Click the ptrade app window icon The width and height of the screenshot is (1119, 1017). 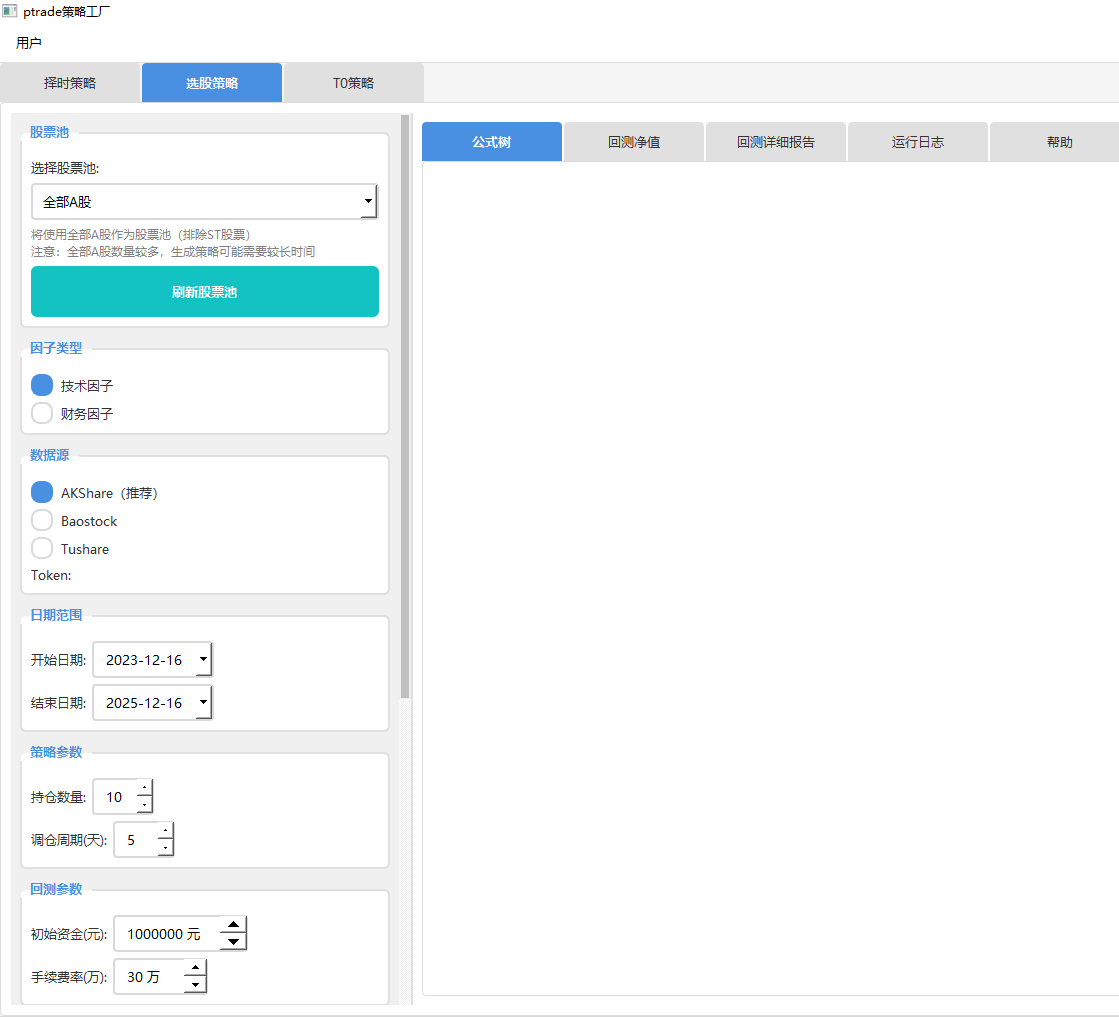tap(9, 11)
